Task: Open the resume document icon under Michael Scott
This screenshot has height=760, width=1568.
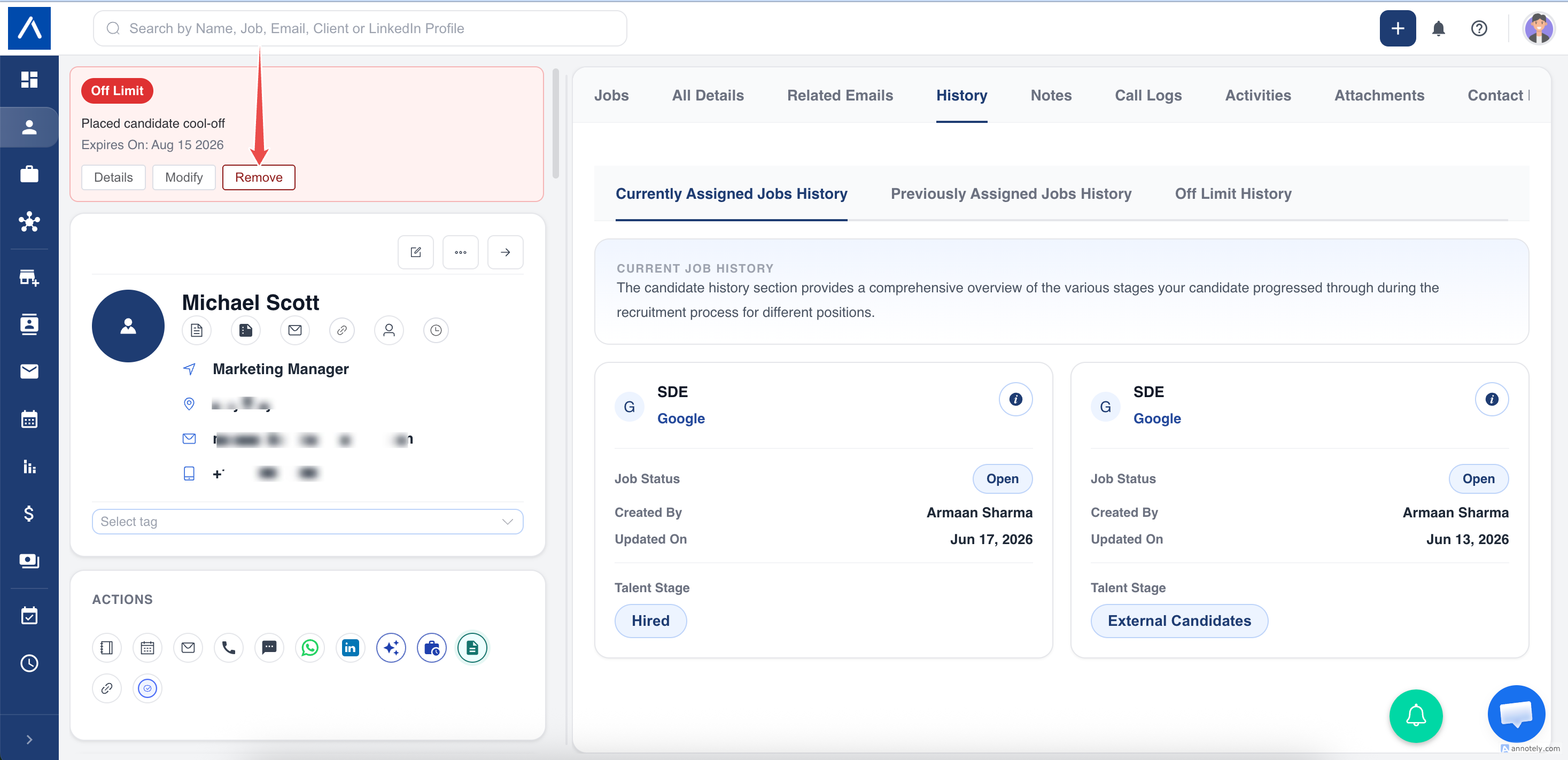Action: (x=197, y=331)
